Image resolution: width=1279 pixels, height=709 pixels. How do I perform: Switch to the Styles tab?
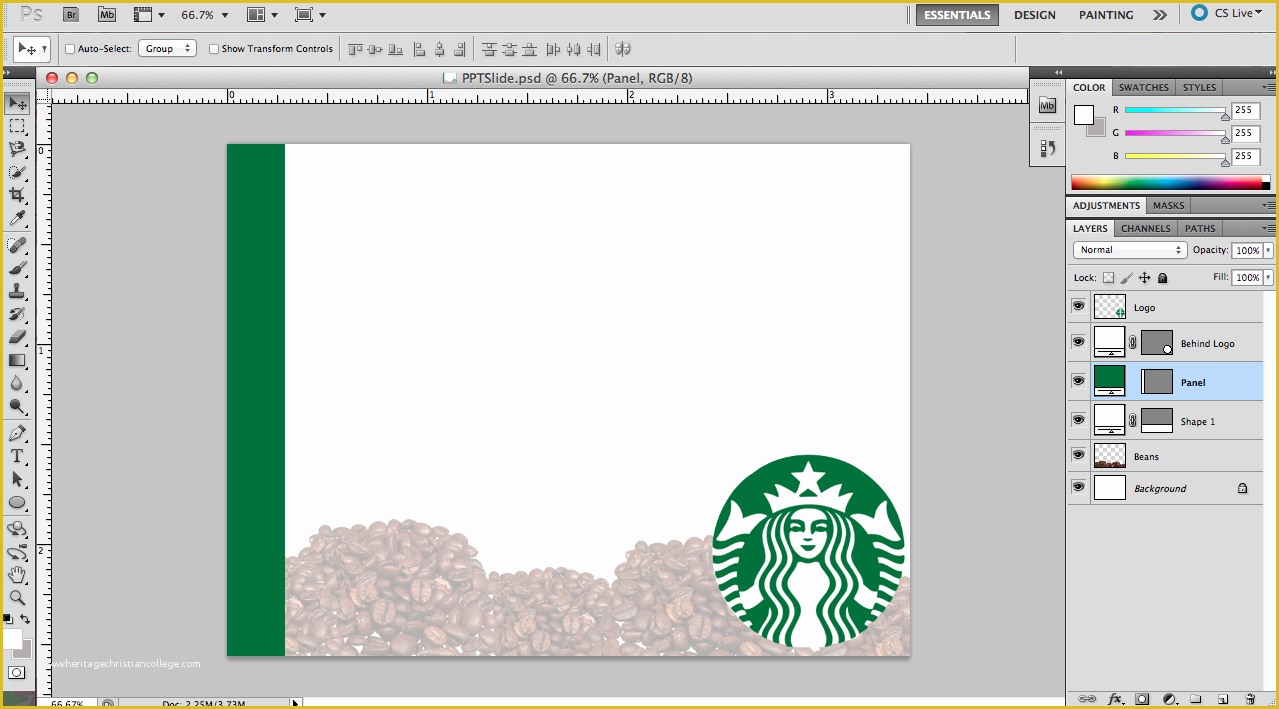coord(1199,87)
